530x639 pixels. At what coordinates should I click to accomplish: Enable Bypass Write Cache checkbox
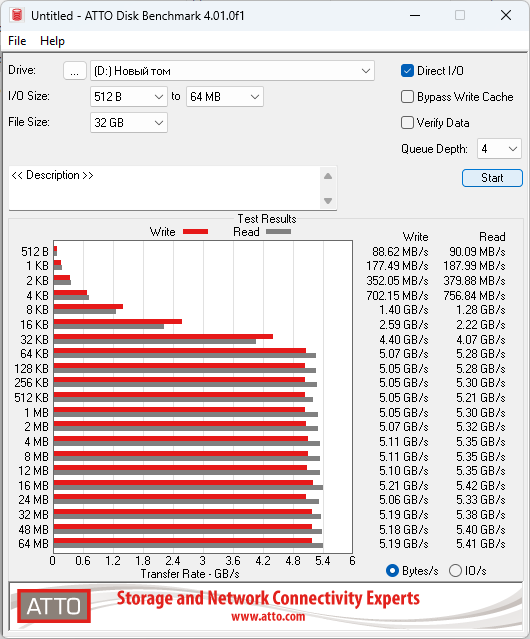pyautogui.click(x=407, y=97)
